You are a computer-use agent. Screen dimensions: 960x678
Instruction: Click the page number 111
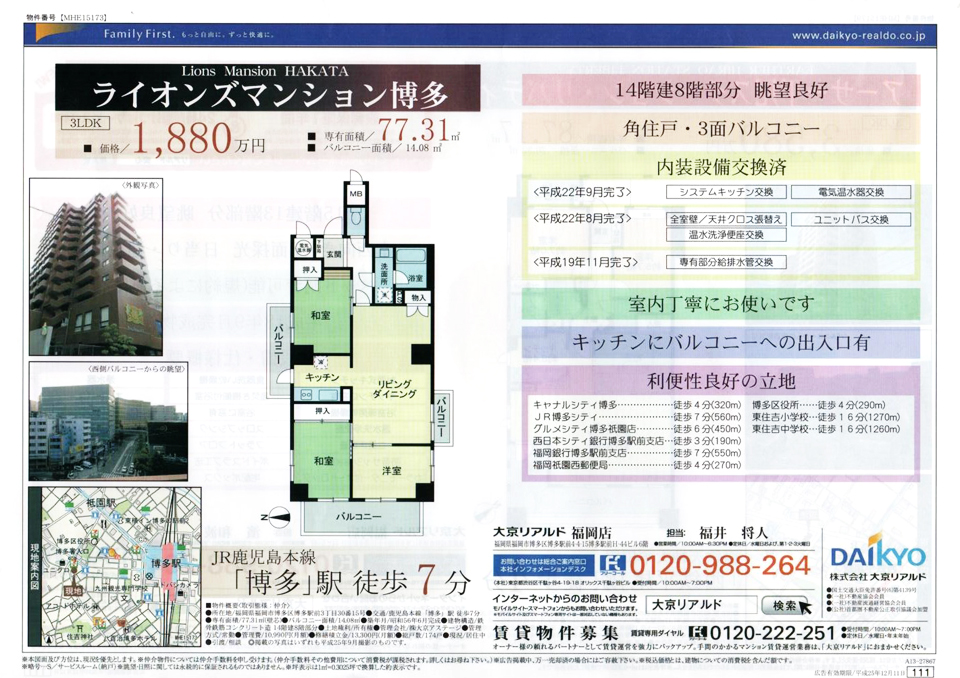pyautogui.click(x=920, y=672)
